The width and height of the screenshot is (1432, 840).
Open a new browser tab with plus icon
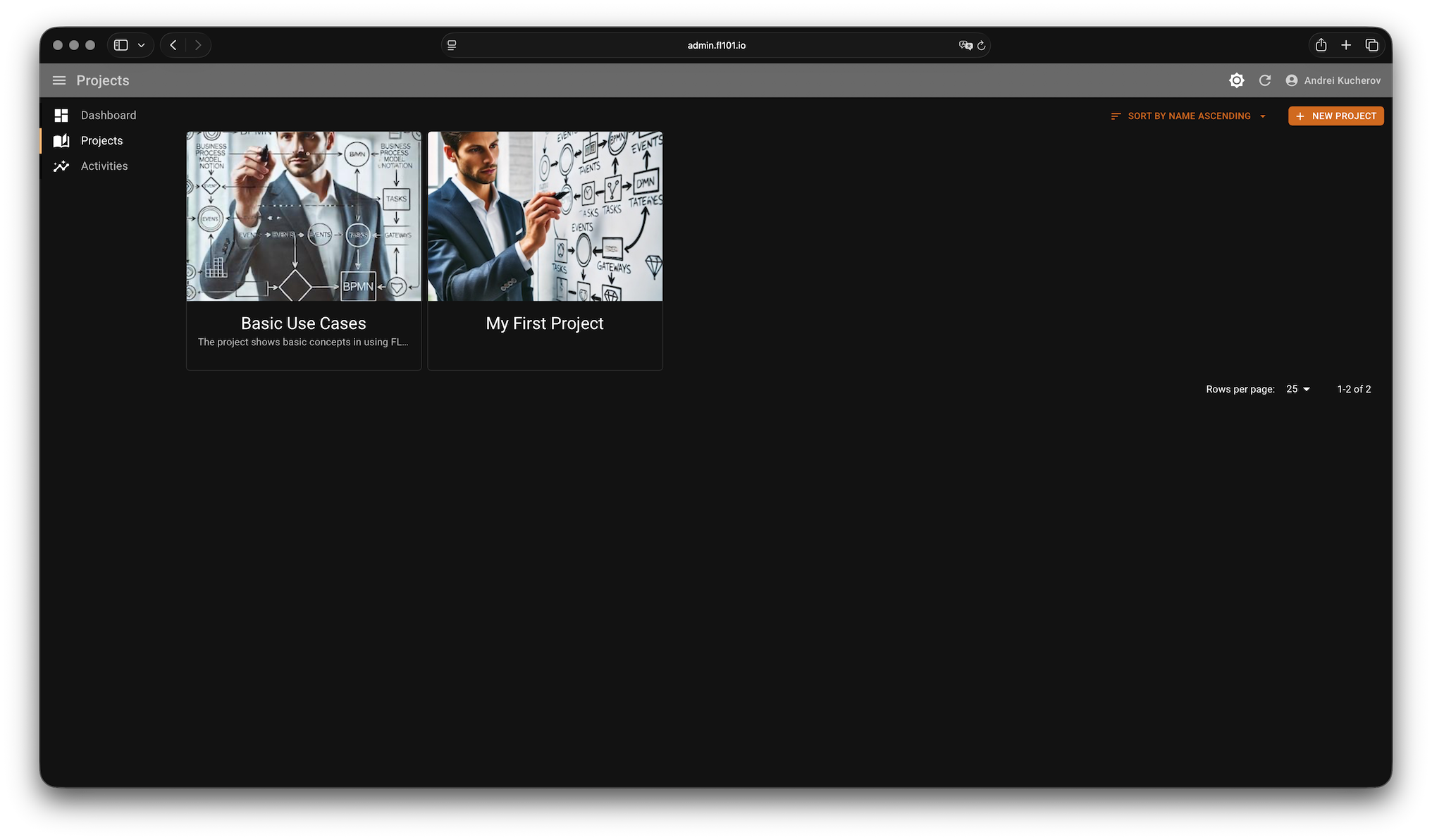[1346, 45]
